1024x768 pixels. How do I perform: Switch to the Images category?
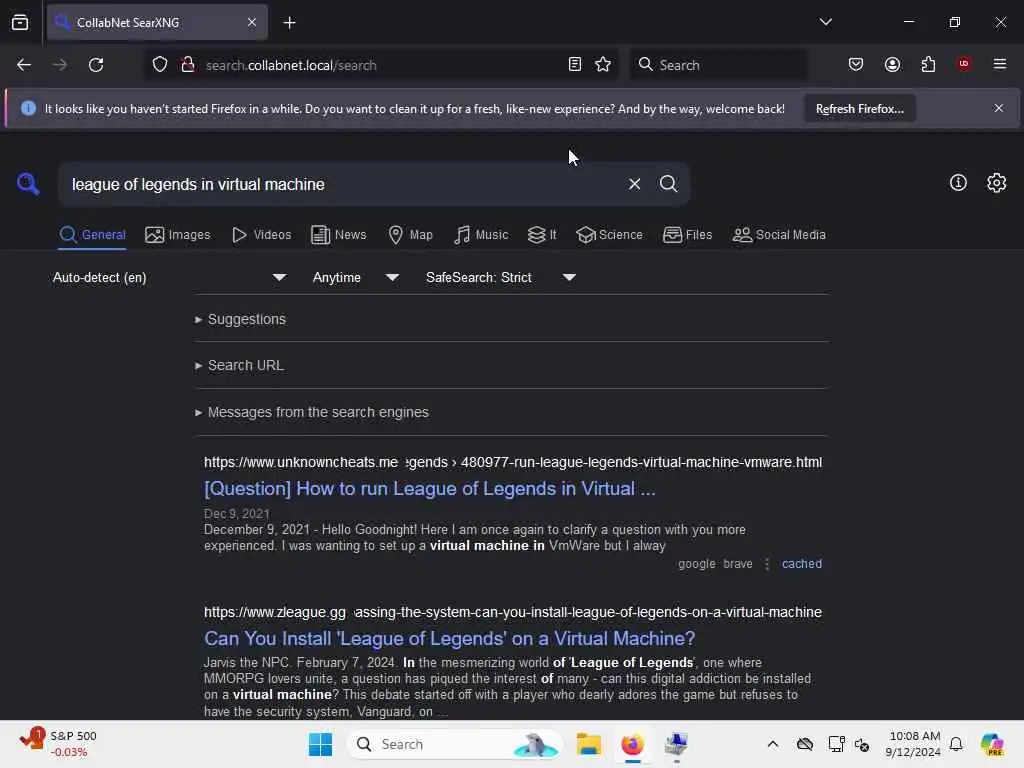178,235
